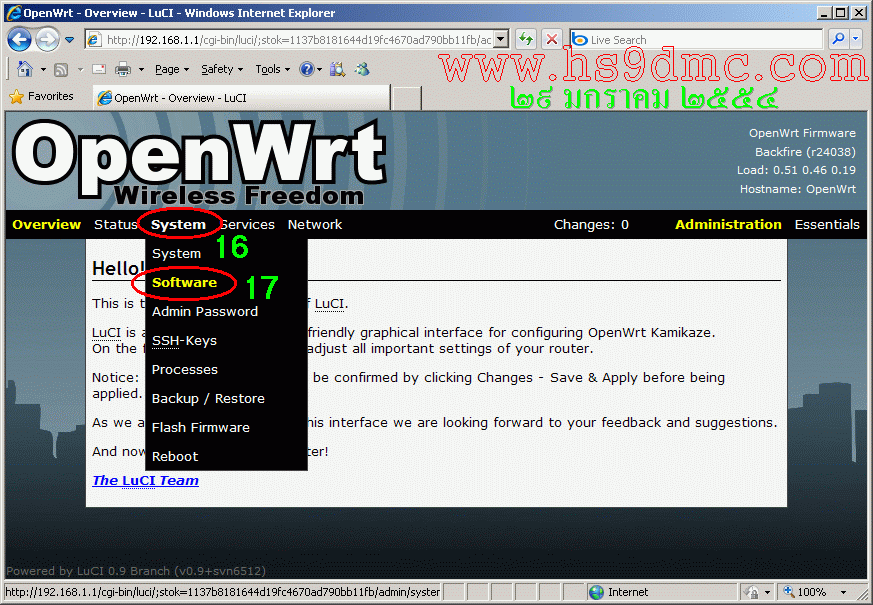Click the Powered by LuCI footer text

[x=136, y=571]
